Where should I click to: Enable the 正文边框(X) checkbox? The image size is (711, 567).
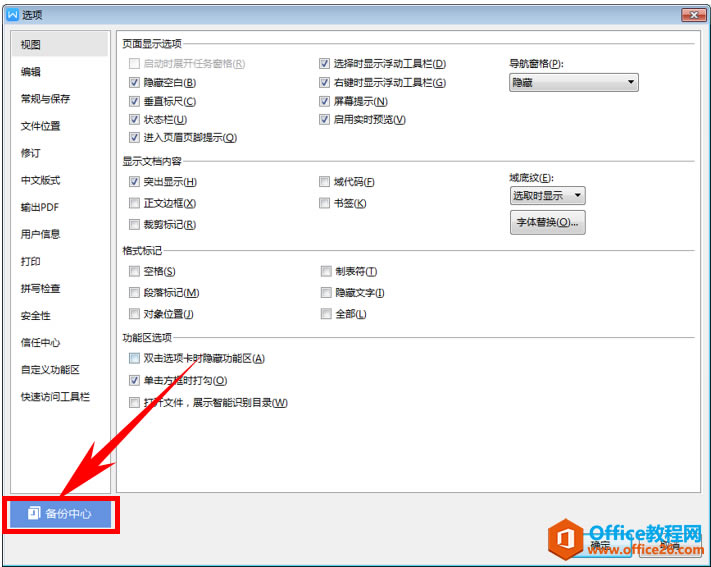[x=134, y=203]
